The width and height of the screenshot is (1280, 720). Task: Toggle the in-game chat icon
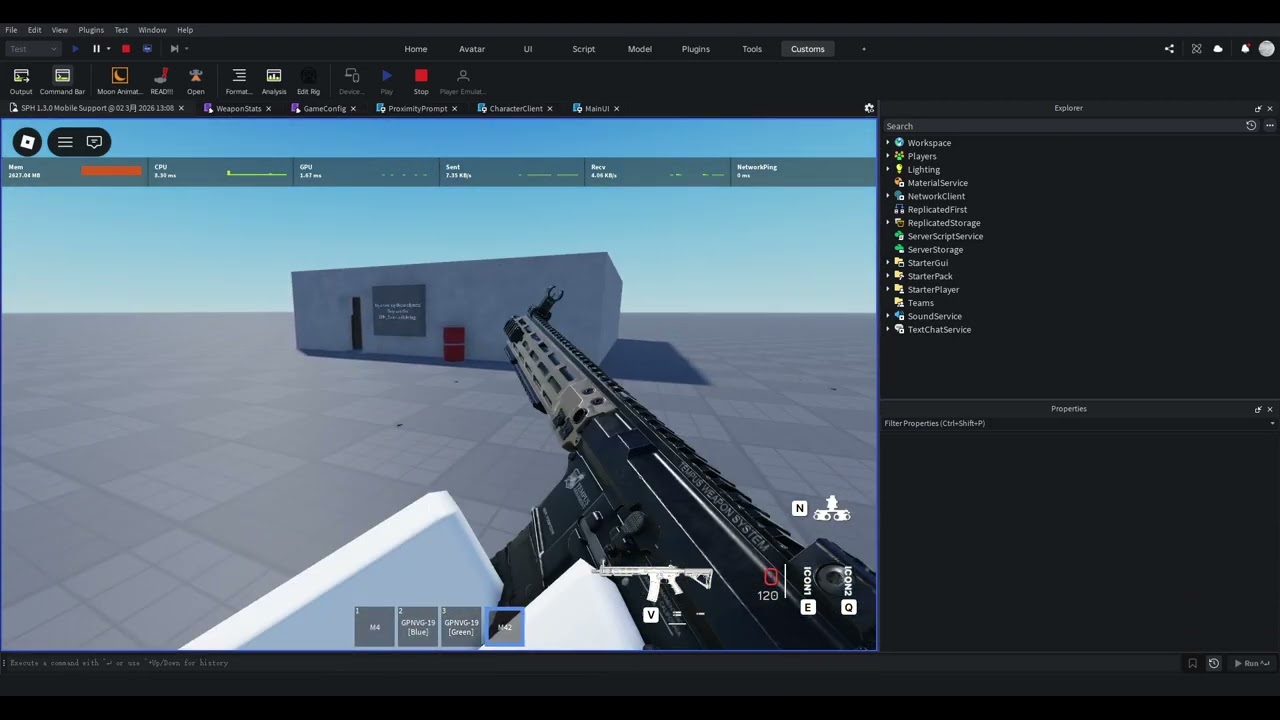tap(94, 142)
